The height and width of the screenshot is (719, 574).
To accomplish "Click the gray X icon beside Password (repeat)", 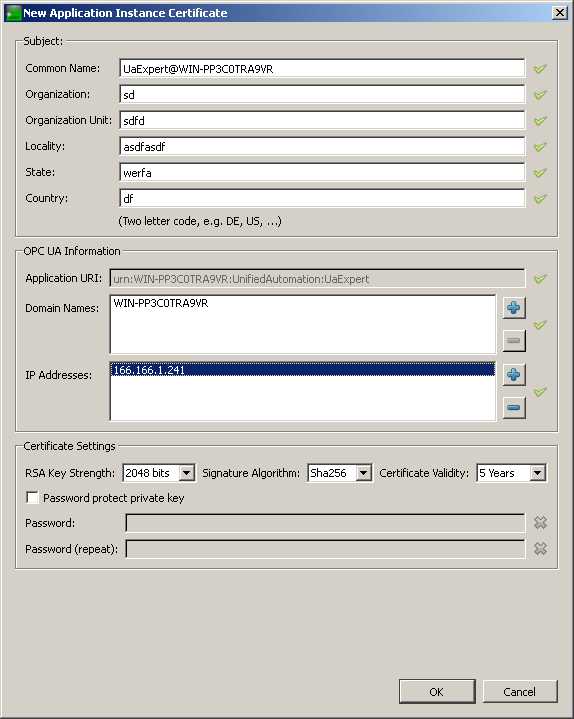I will [x=541, y=548].
